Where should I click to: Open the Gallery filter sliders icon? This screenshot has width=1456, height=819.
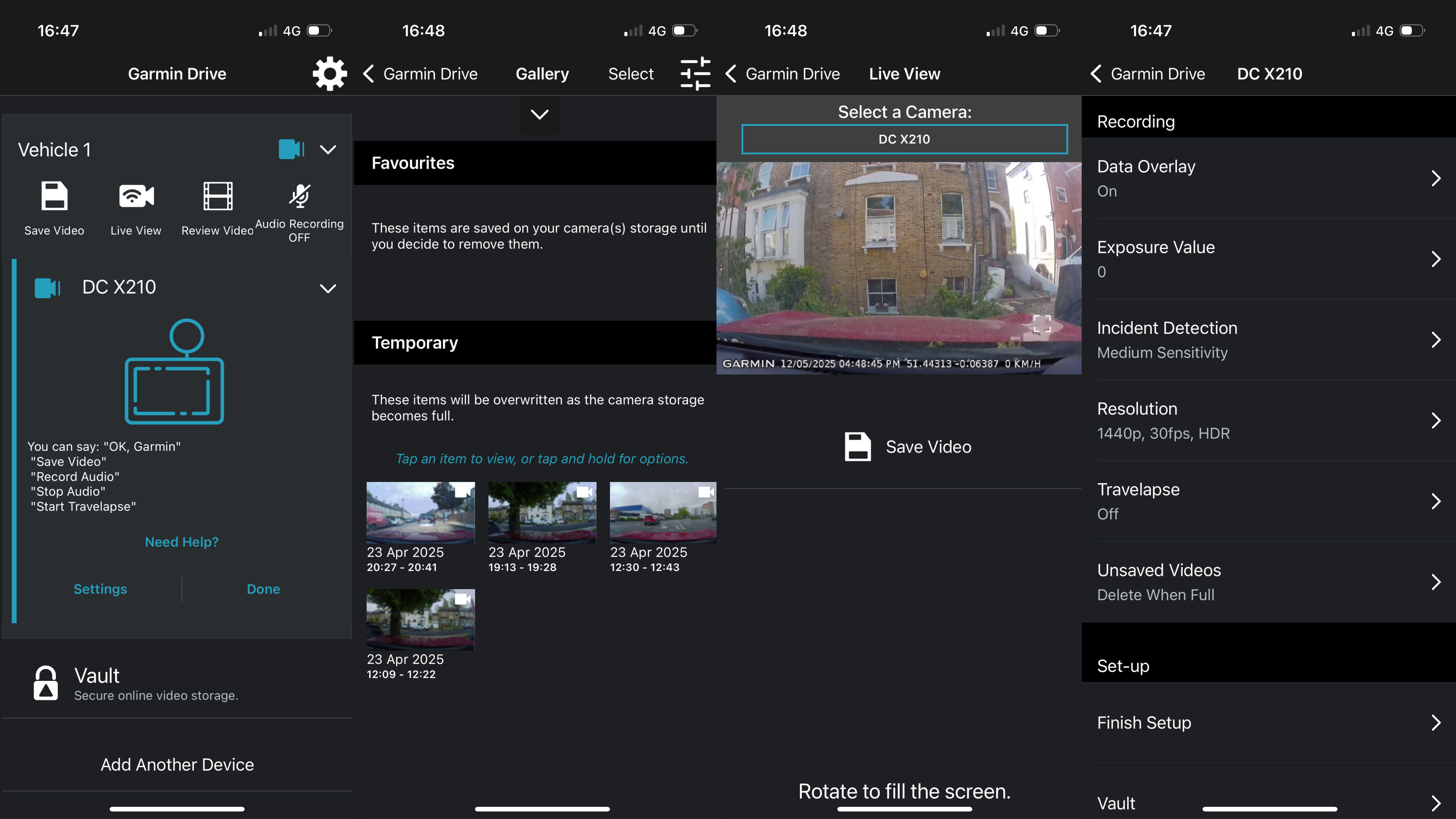tap(695, 73)
